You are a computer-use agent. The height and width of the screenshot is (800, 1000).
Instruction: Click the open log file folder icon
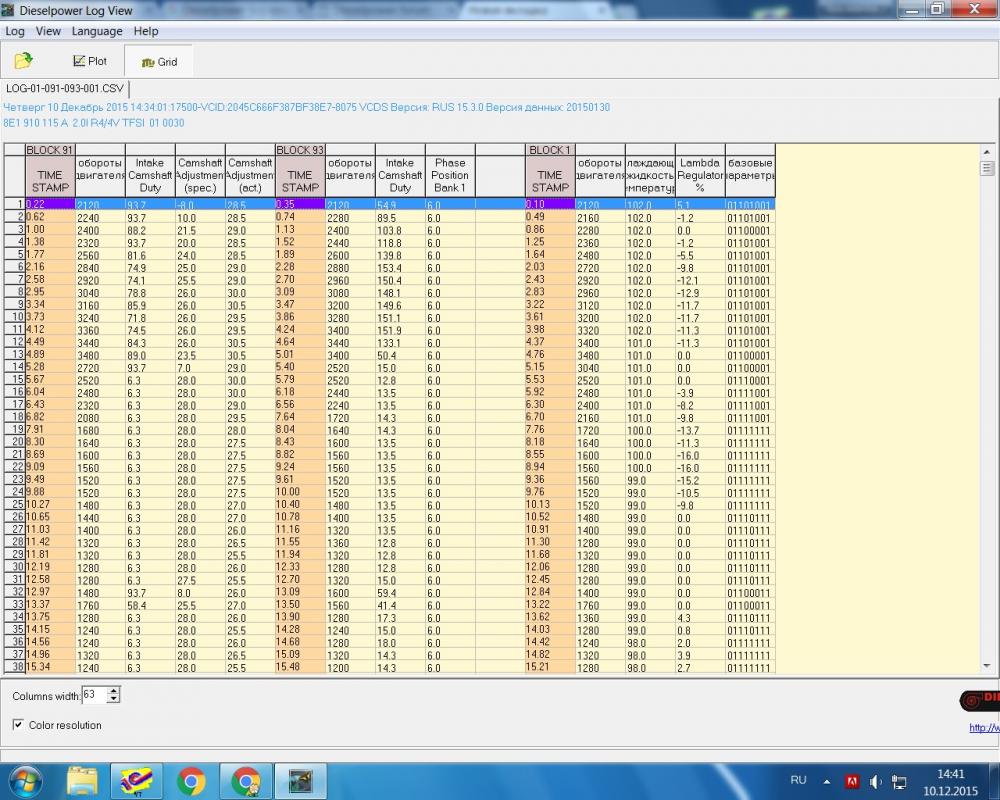point(23,61)
